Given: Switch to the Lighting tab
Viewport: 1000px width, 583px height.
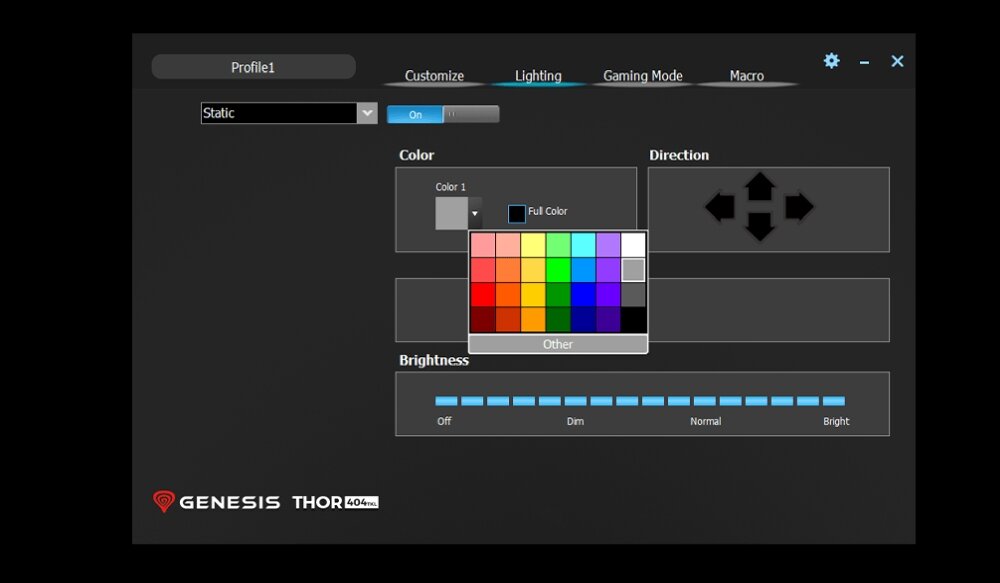Looking at the screenshot, I should 538,76.
